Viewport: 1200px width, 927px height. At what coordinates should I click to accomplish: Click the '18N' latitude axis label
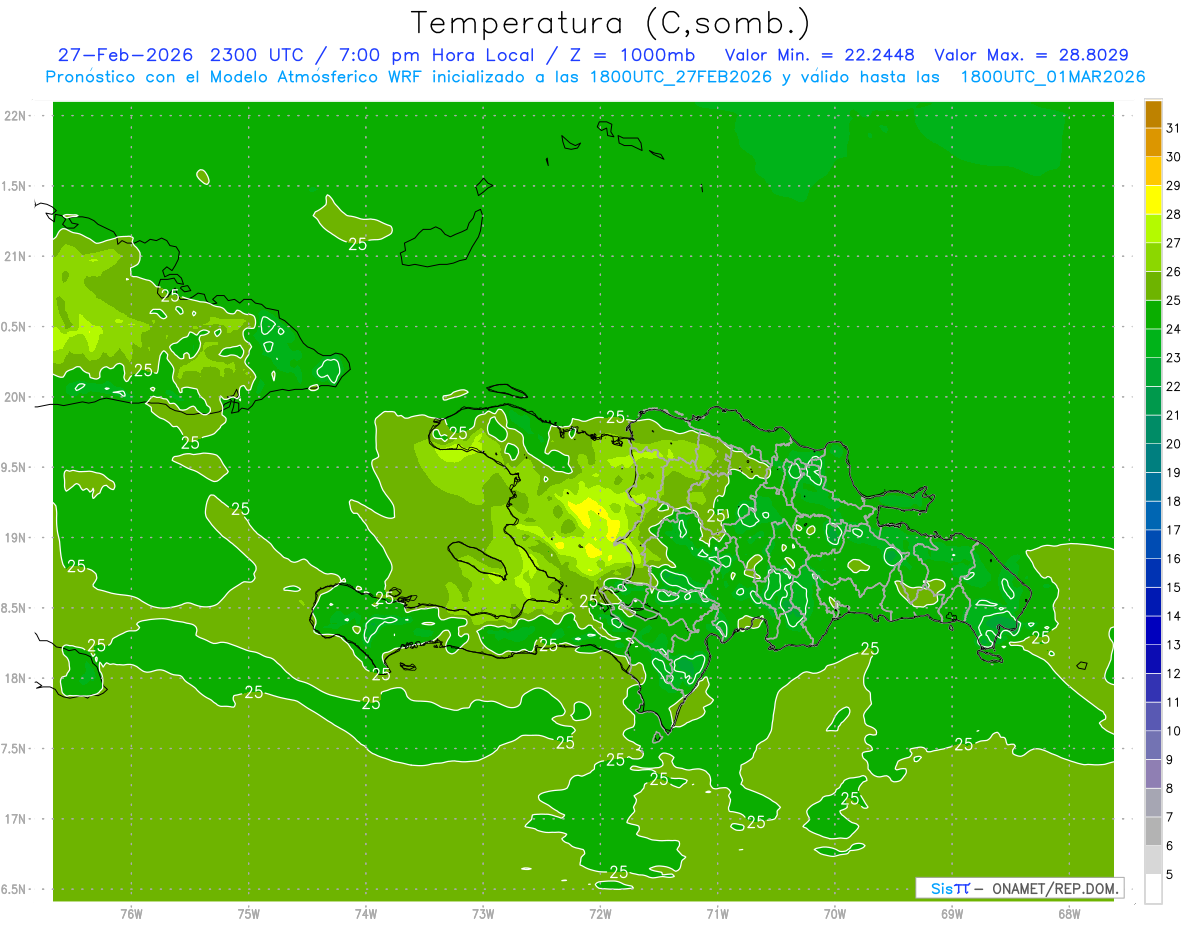point(15,679)
